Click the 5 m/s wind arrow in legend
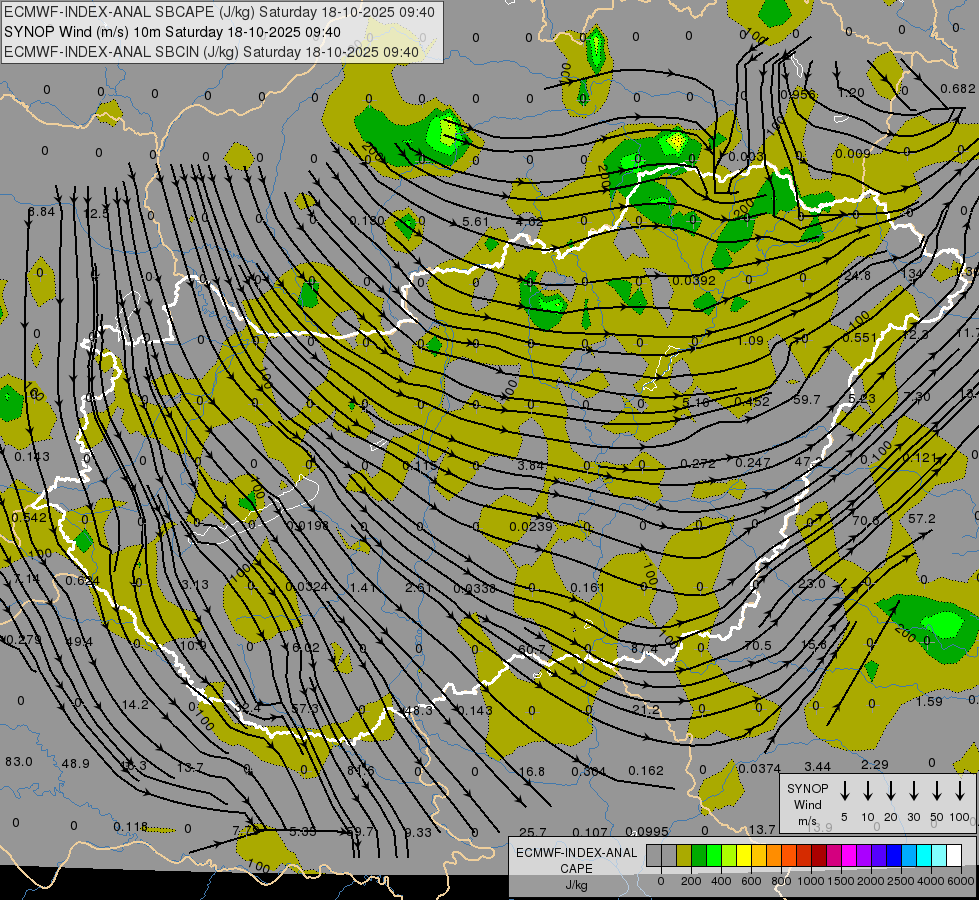979x900 pixels. click(x=844, y=790)
